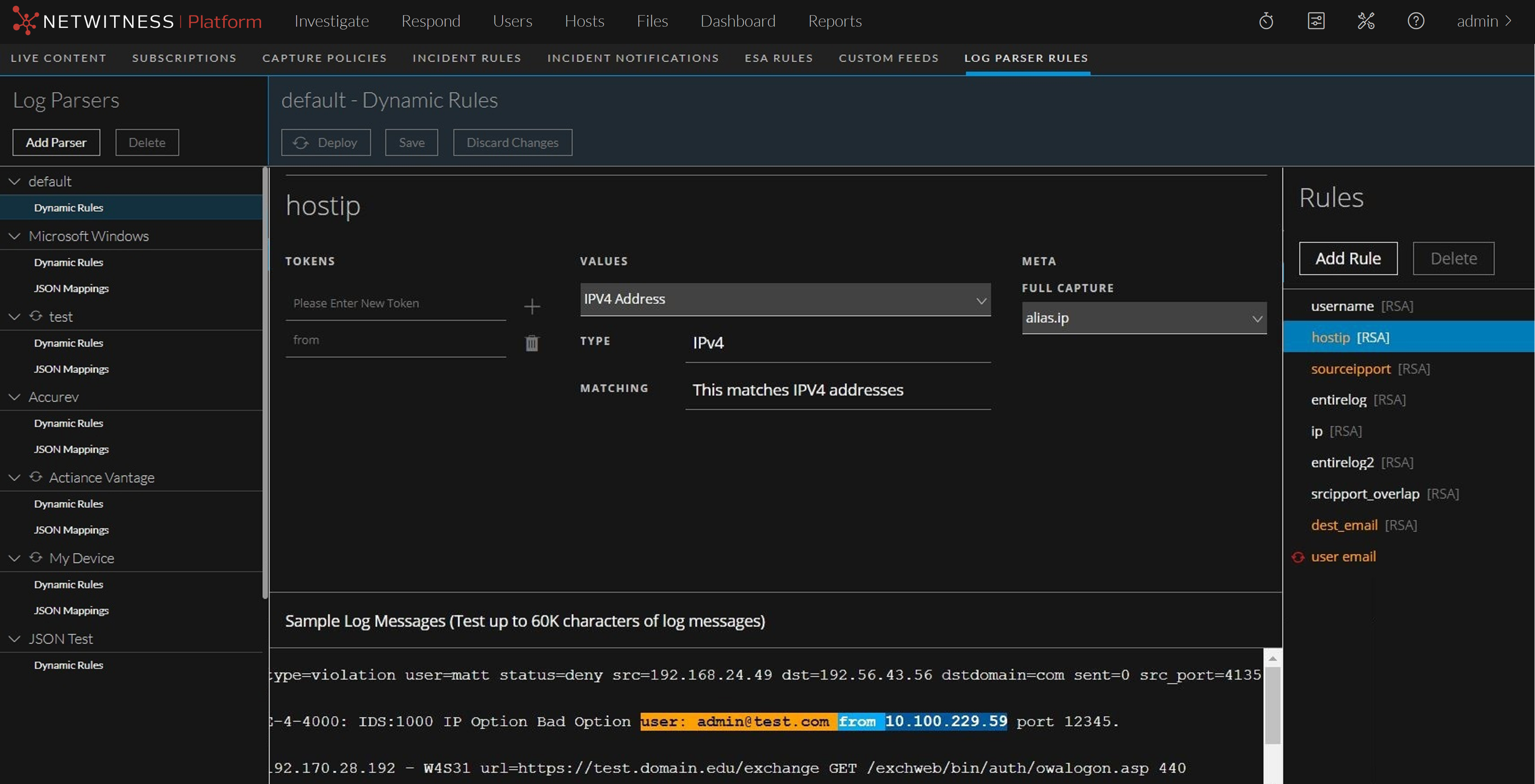
Task: Click the sync icon beside user email rule
Action: tap(1297, 557)
